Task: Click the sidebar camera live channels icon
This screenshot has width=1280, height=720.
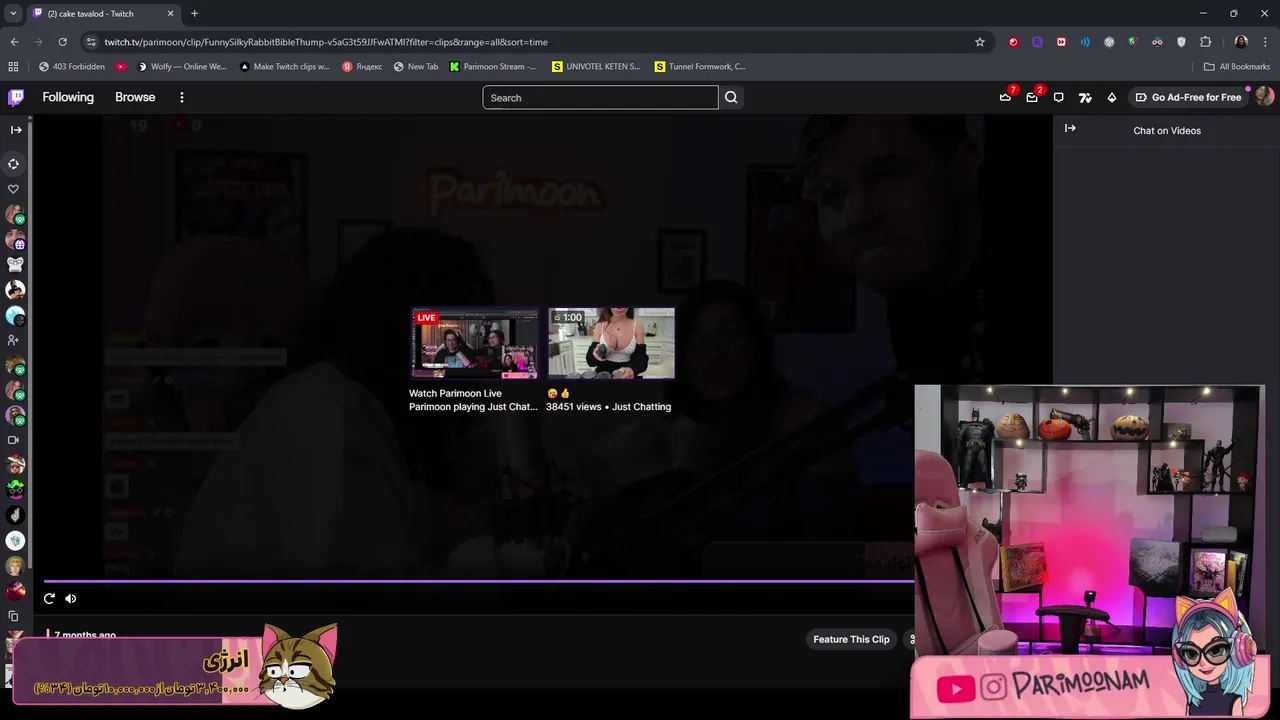Action: click(x=14, y=440)
